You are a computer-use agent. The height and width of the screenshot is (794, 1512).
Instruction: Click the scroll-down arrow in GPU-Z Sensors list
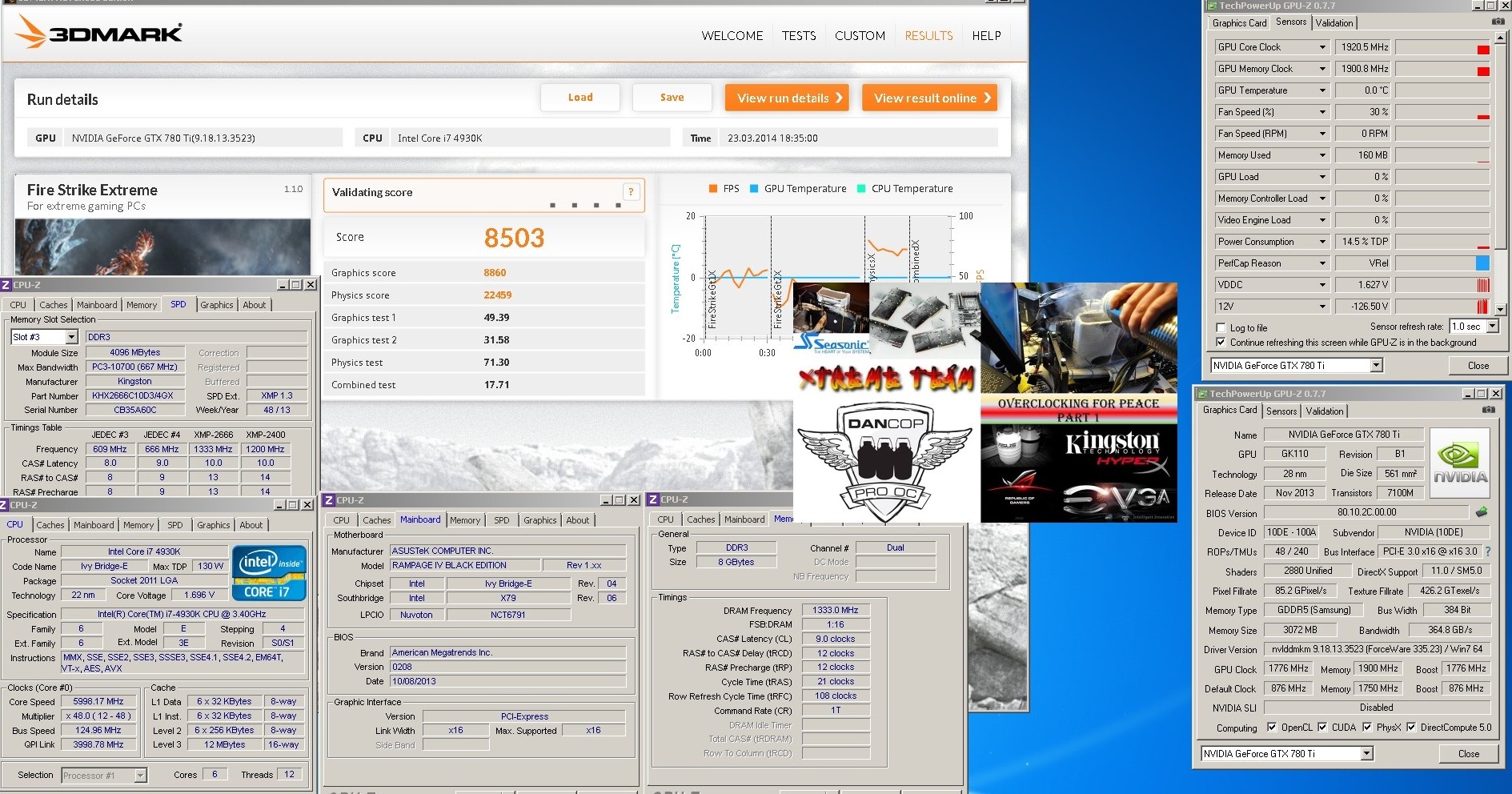[x=1501, y=309]
